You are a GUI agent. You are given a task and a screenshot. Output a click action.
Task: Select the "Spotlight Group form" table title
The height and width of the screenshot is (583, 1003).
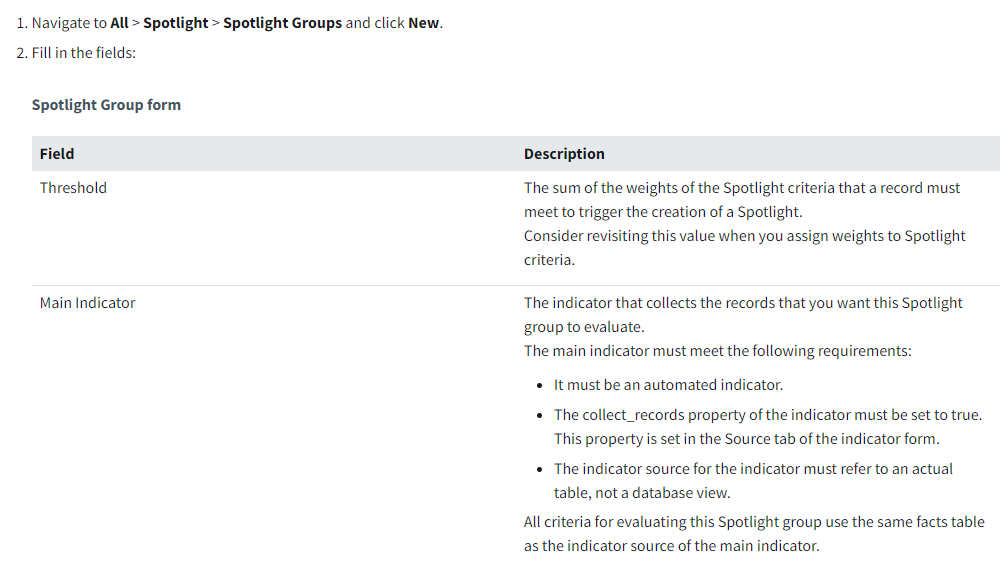pos(106,105)
